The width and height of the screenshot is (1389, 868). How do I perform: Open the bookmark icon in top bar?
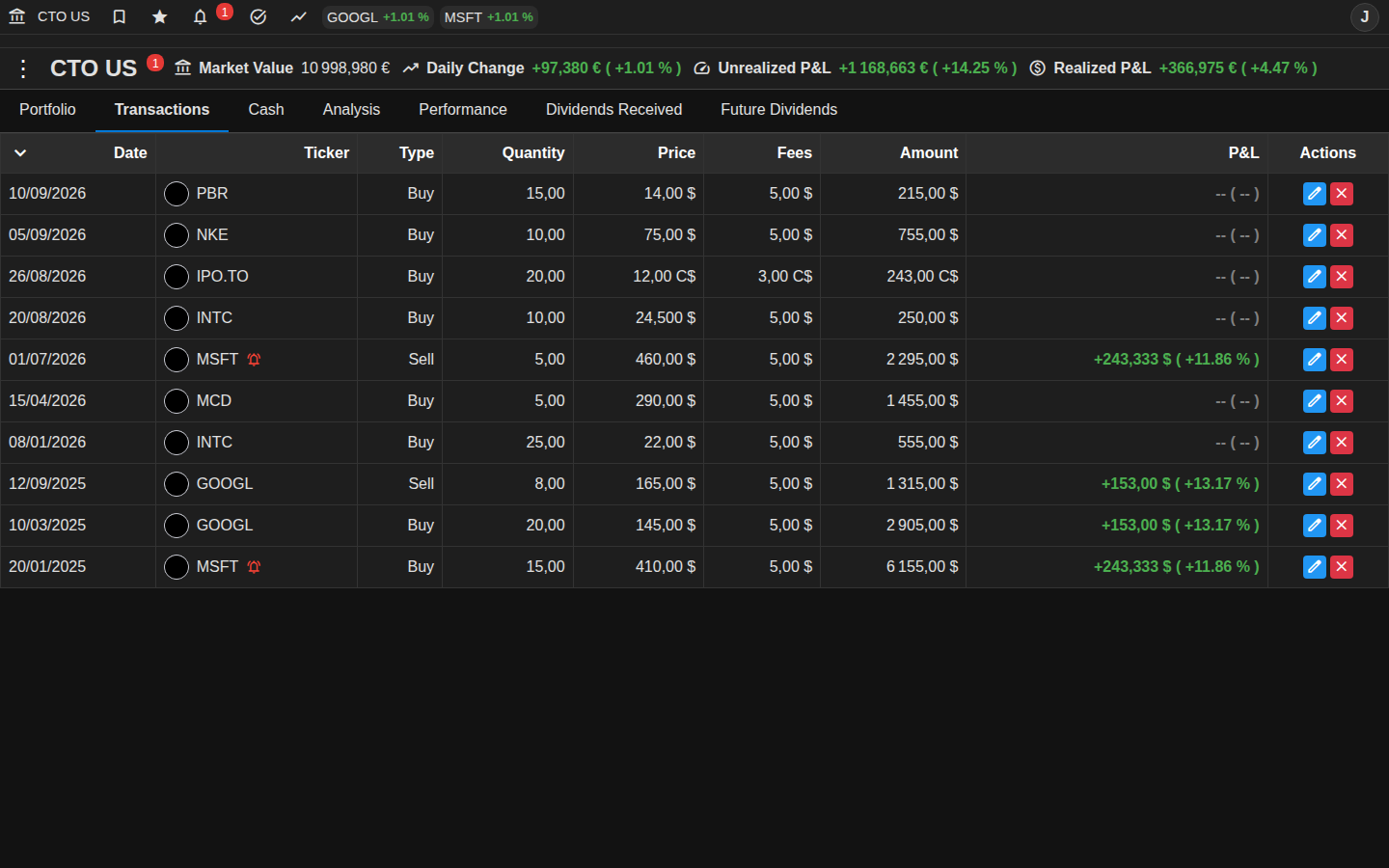[x=120, y=17]
